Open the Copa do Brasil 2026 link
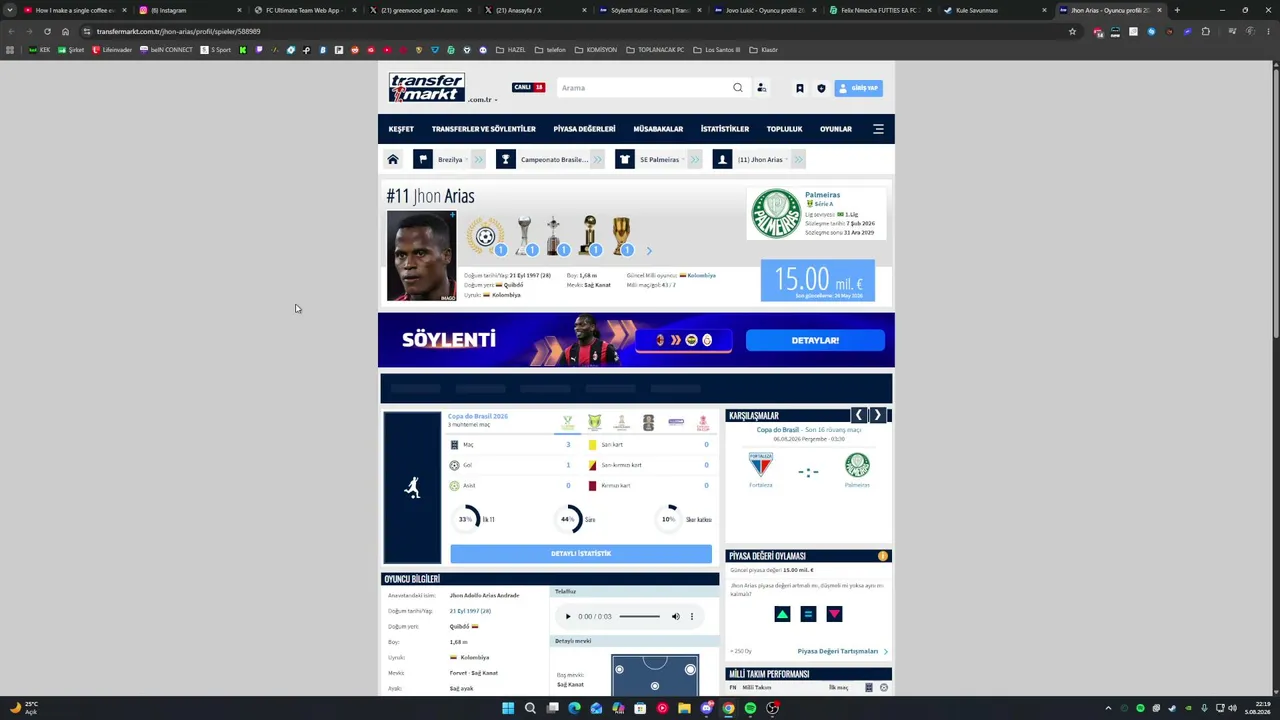The image size is (1280, 720). (478, 416)
